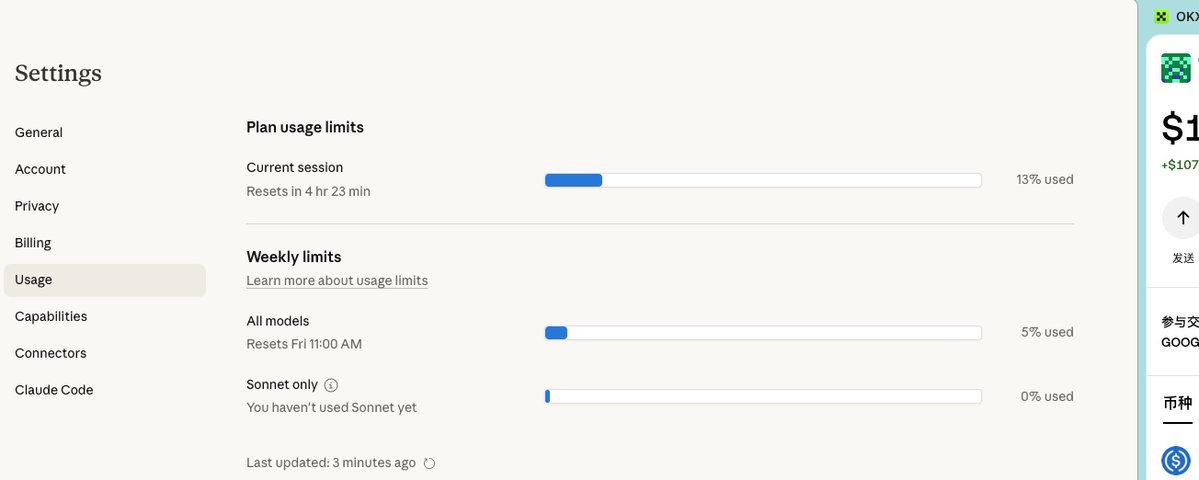This screenshot has width=1199, height=480.
Task: Open "Learn more about usage limits" link
Action: click(x=337, y=281)
